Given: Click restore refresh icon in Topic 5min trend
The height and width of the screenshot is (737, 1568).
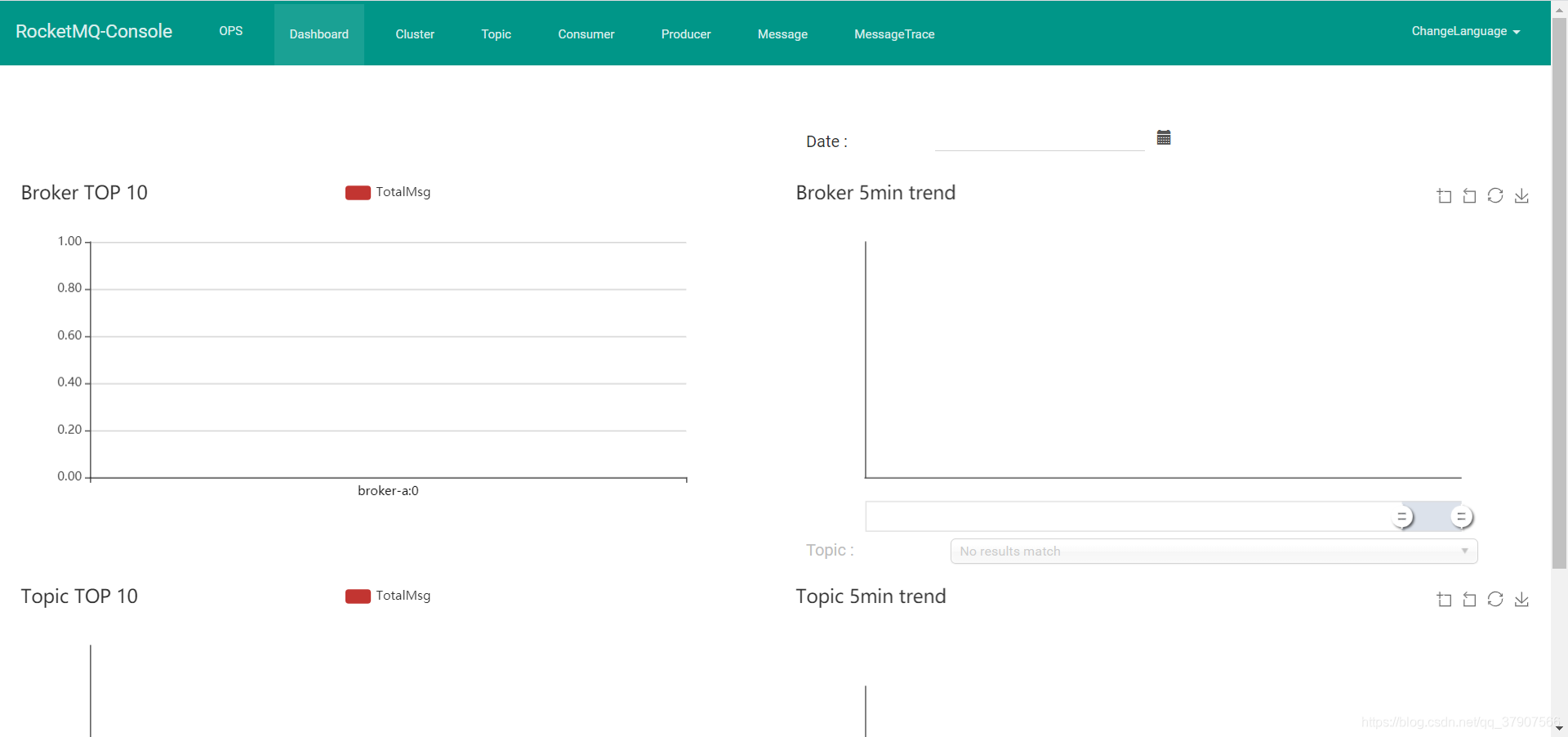Looking at the screenshot, I should (1495, 599).
